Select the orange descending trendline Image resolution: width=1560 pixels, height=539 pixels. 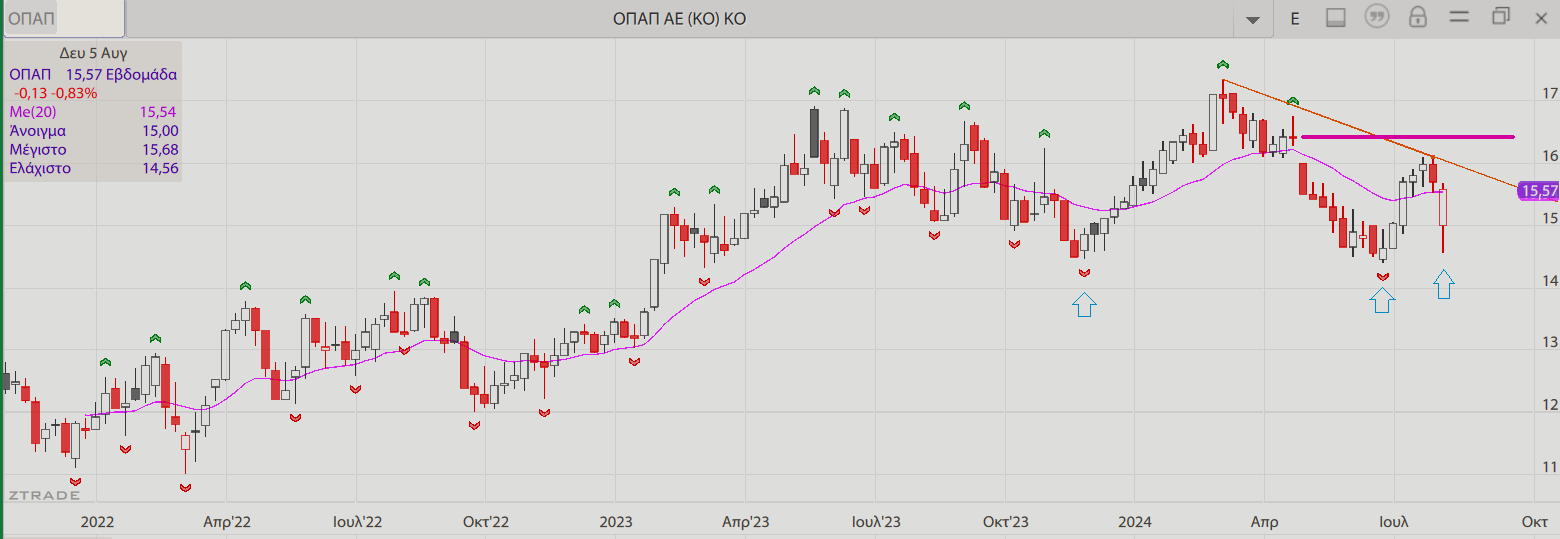(1370, 133)
